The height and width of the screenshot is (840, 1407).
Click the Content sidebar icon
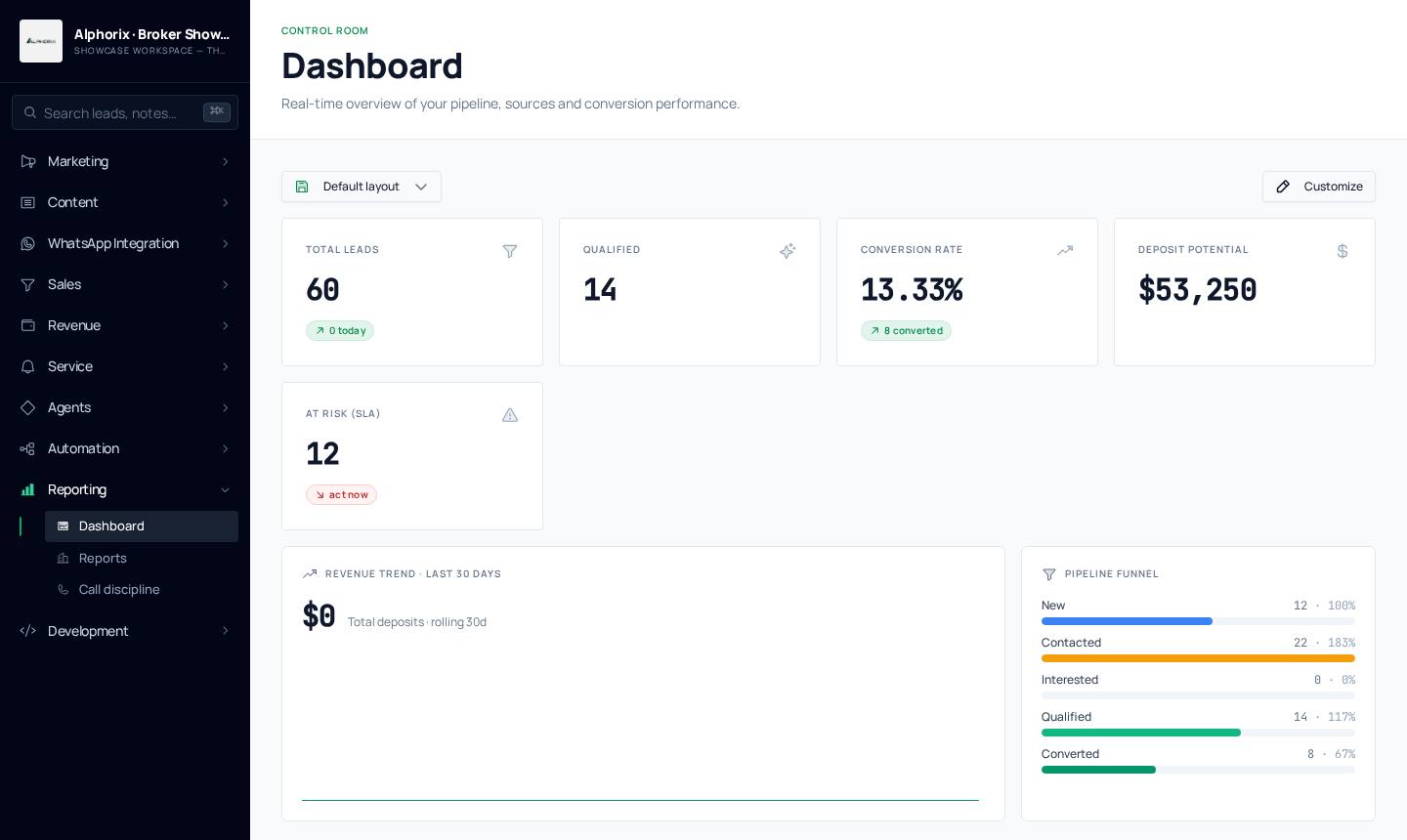(28, 202)
